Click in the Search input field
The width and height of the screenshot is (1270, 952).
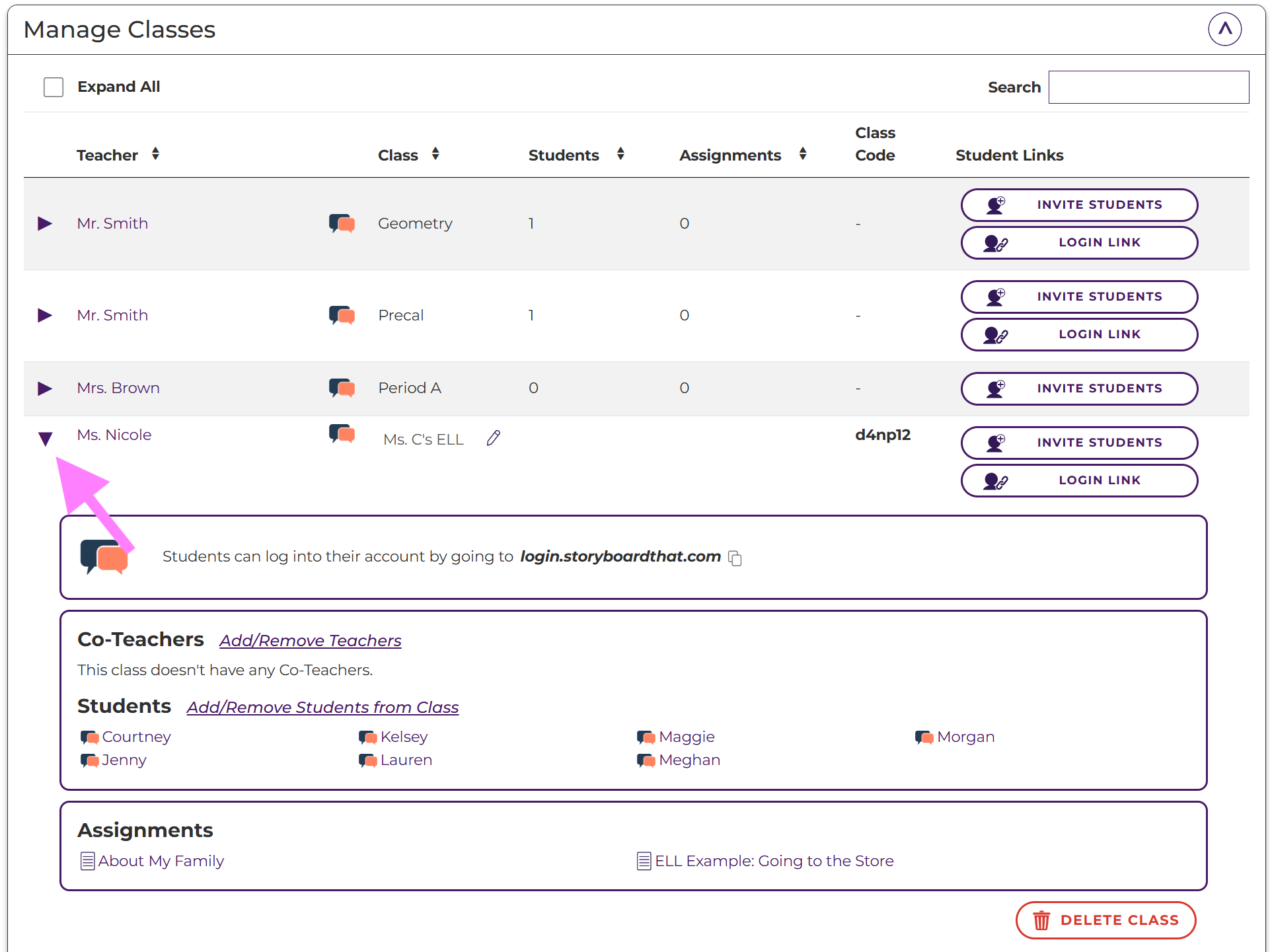click(1148, 87)
